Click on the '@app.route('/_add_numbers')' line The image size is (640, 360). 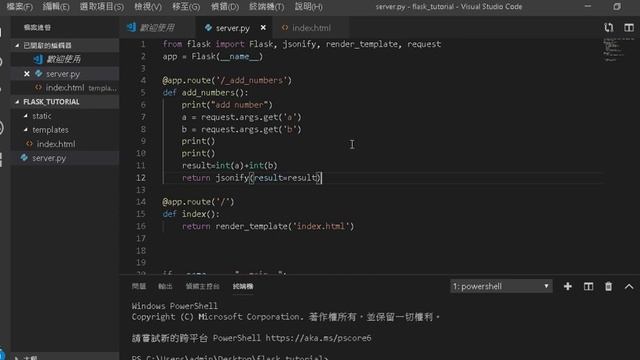(x=227, y=80)
